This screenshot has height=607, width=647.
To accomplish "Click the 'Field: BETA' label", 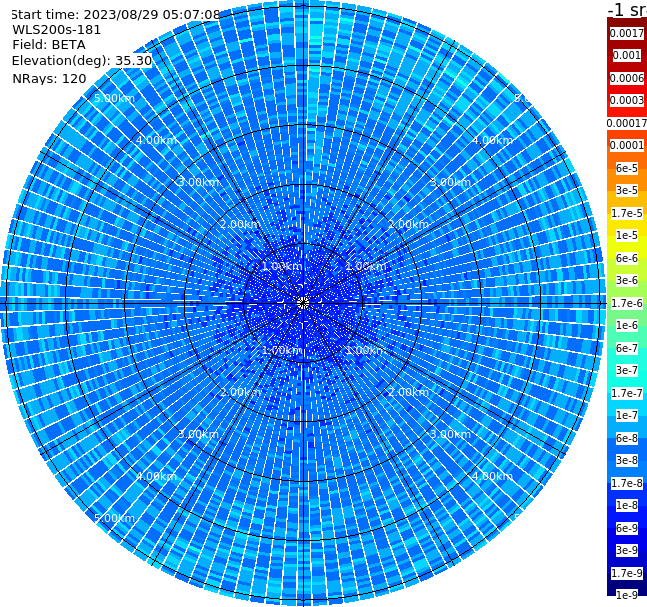I will pos(49,45).
